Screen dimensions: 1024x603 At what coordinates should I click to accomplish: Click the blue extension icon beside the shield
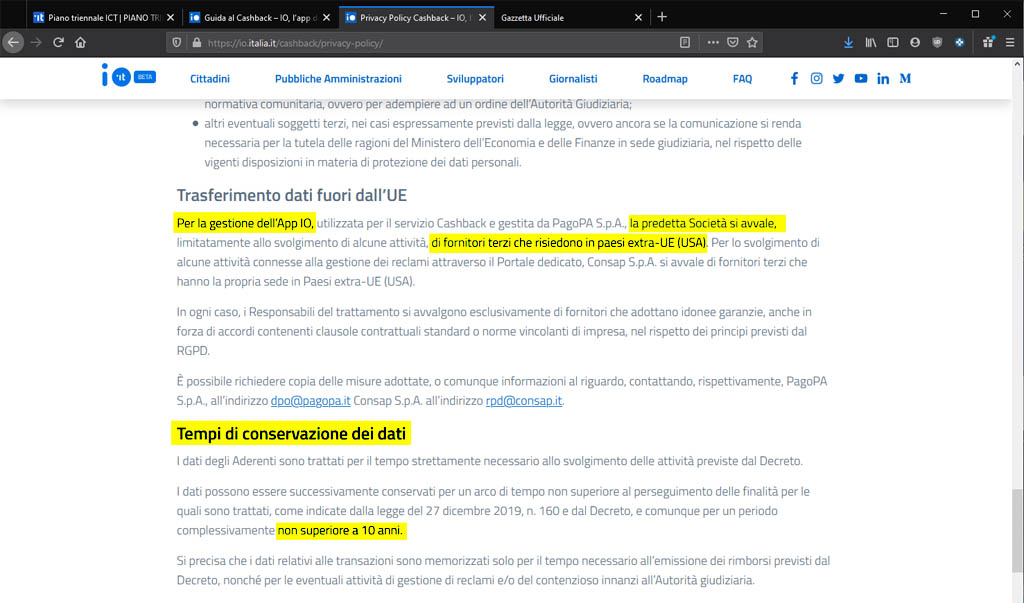coord(959,42)
